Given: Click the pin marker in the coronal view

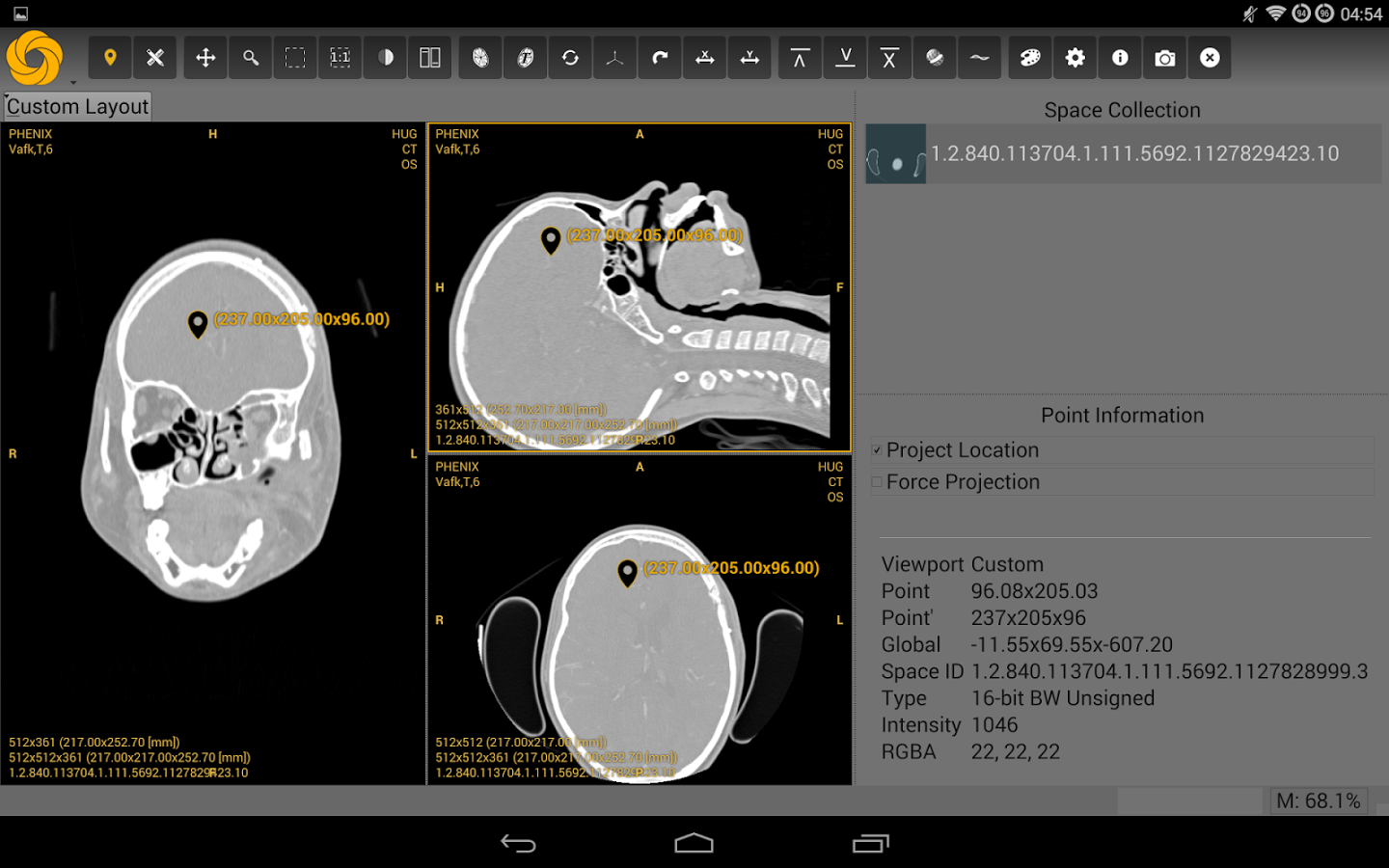Looking at the screenshot, I should pos(198,324).
